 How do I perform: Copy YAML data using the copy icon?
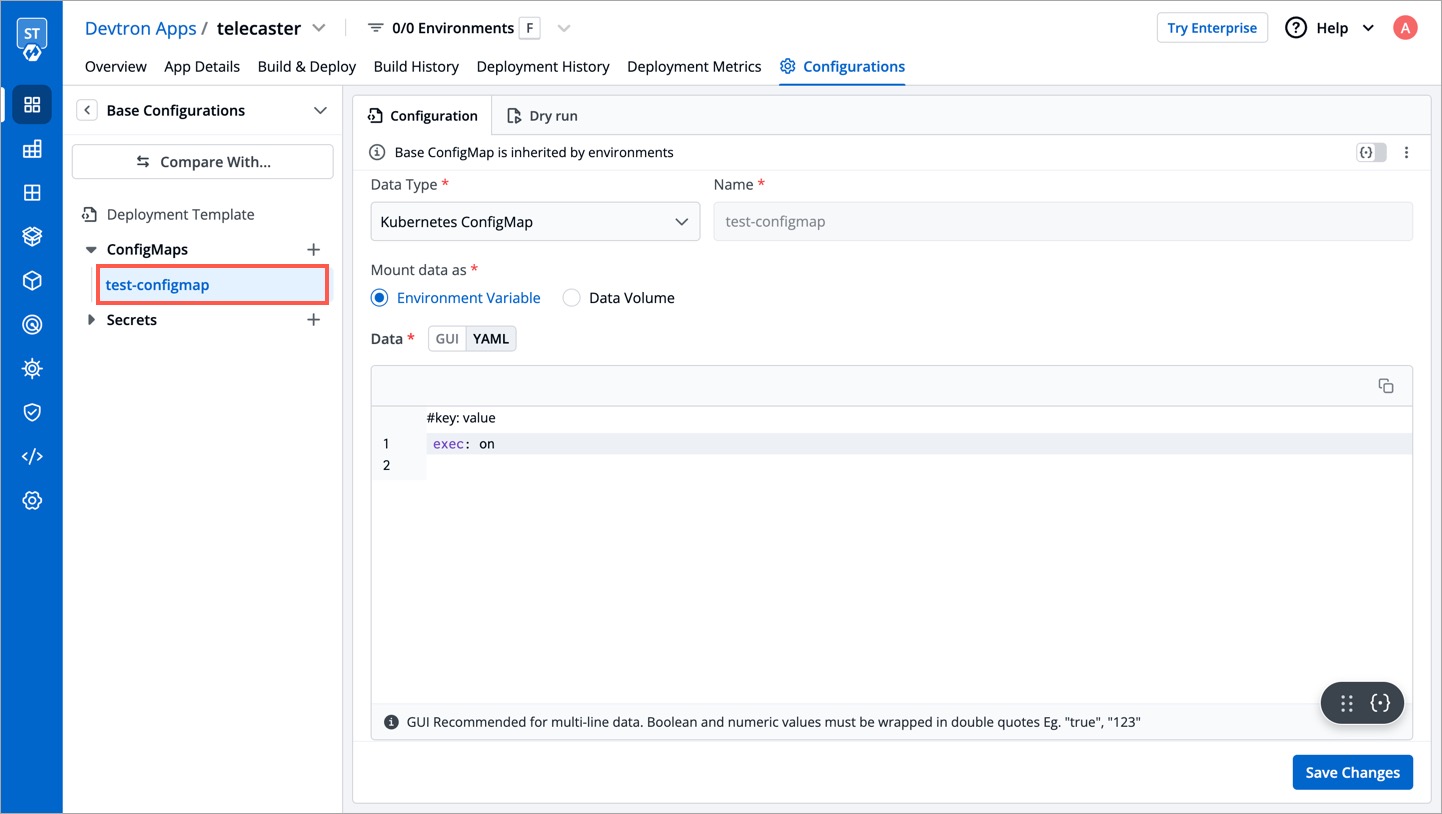(x=1385, y=386)
